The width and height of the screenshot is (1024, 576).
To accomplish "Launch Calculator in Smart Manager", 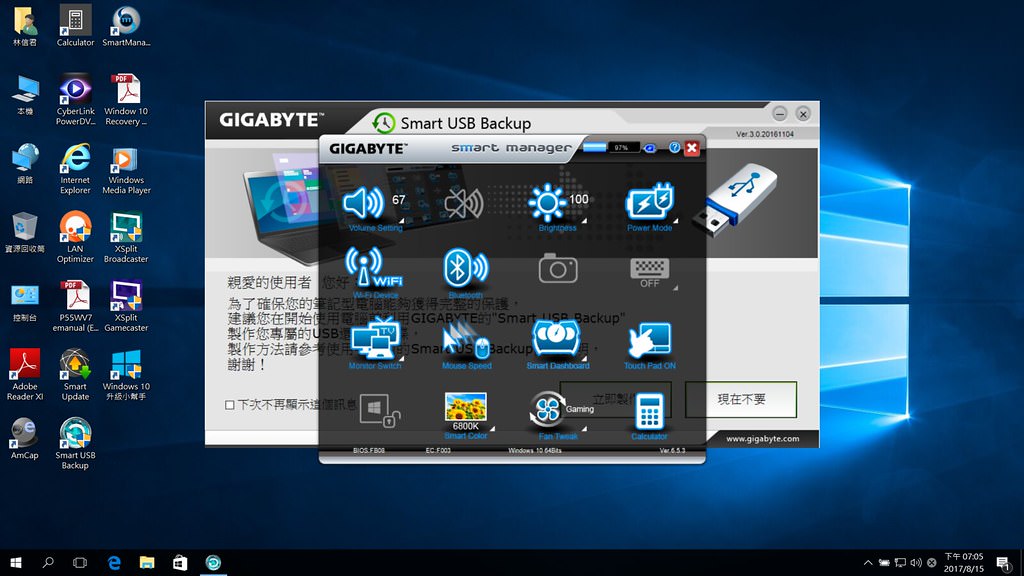I will click(x=649, y=411).
